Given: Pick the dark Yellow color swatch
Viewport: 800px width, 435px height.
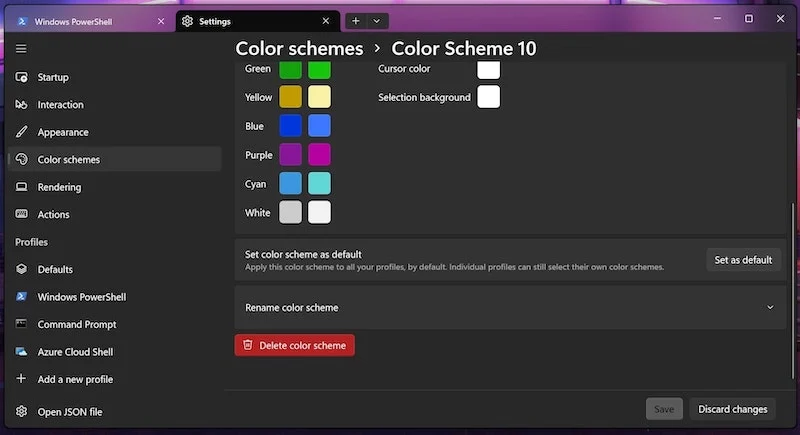Looking at the screenshot, I should pos(290,97).
